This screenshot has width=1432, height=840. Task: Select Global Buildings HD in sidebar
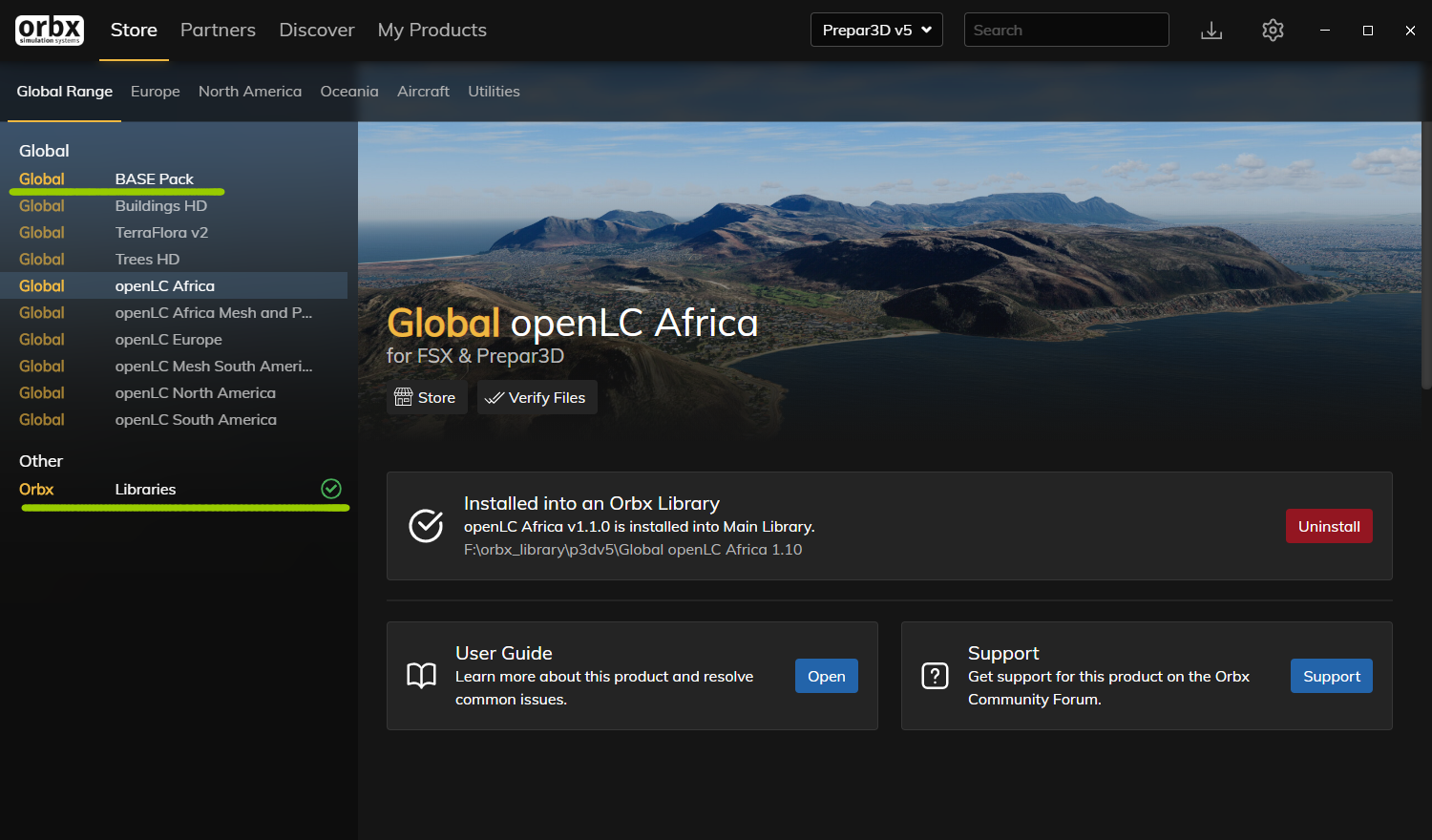[x=160, y=206]
